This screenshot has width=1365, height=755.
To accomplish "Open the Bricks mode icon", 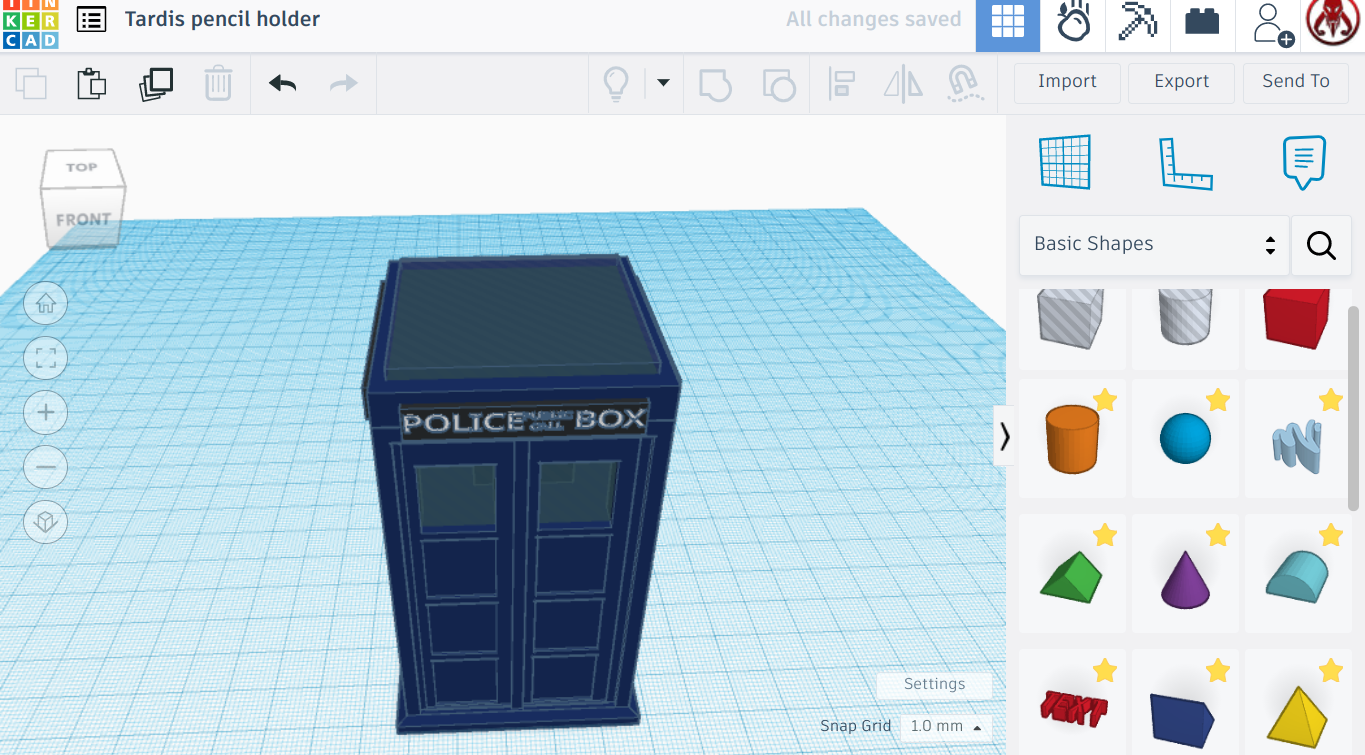I will (x=1202, y=22).
